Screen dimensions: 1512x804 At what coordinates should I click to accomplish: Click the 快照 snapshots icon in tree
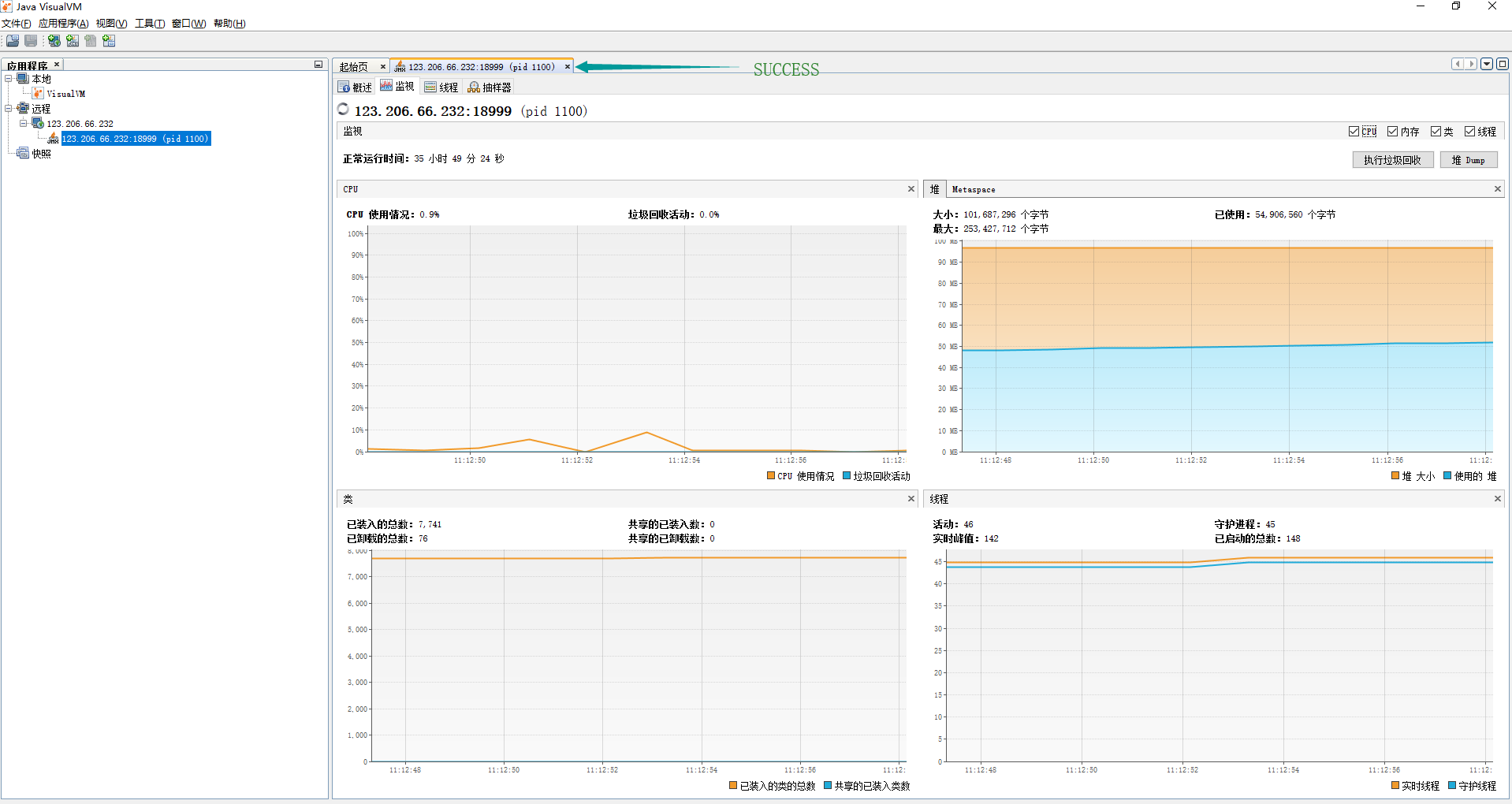pyautogui.click(x=23, y=154)
